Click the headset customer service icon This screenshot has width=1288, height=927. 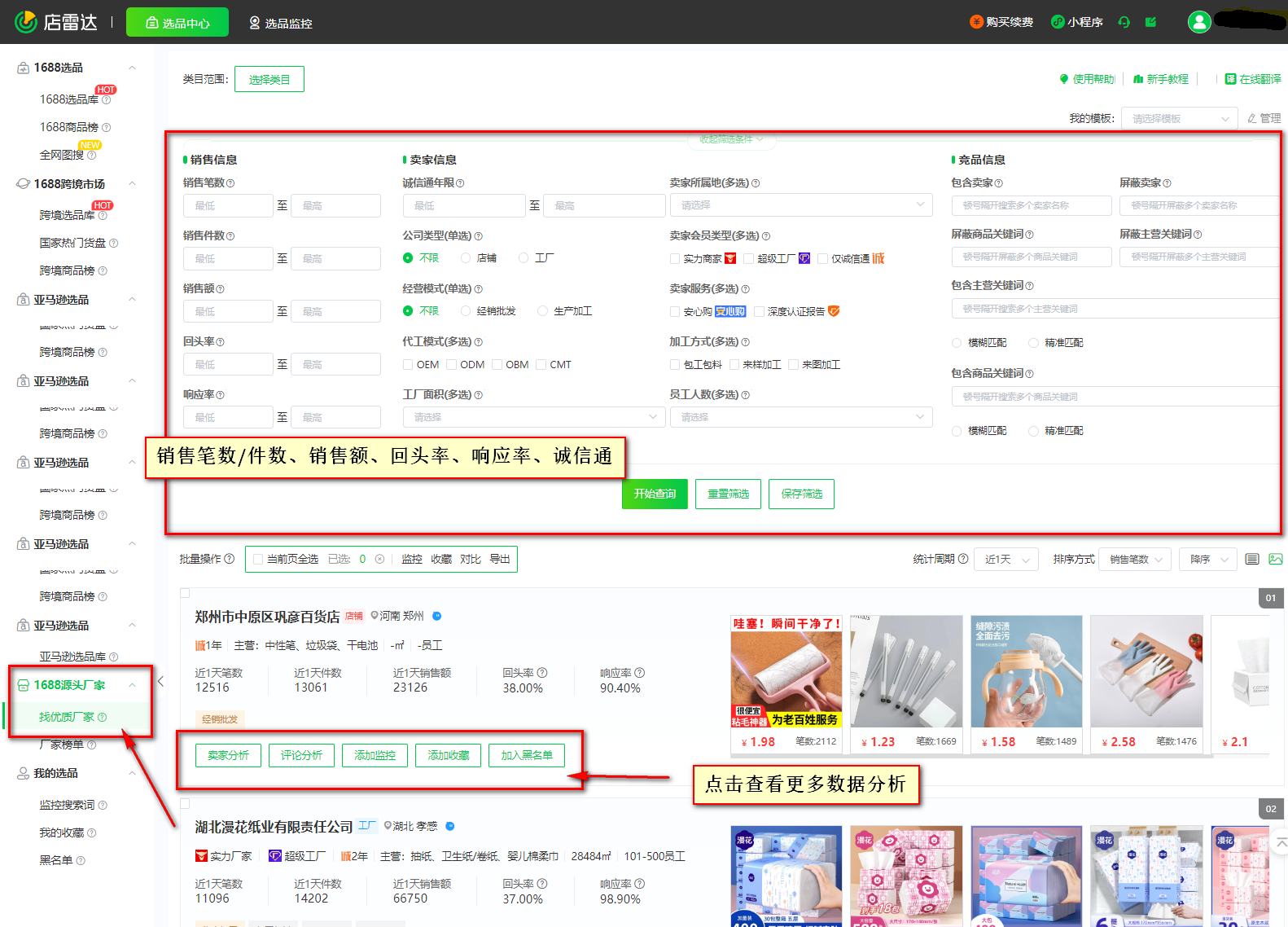[x=1124, y=22]
